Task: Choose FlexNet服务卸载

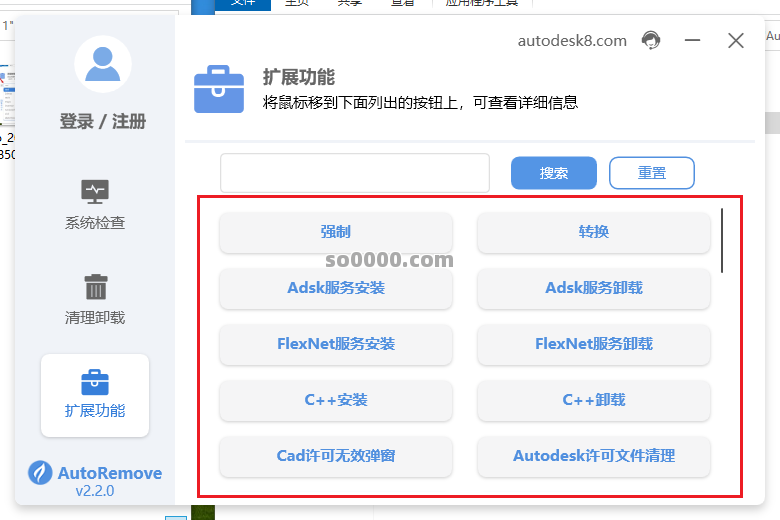Action: click(x=594, y=344)
